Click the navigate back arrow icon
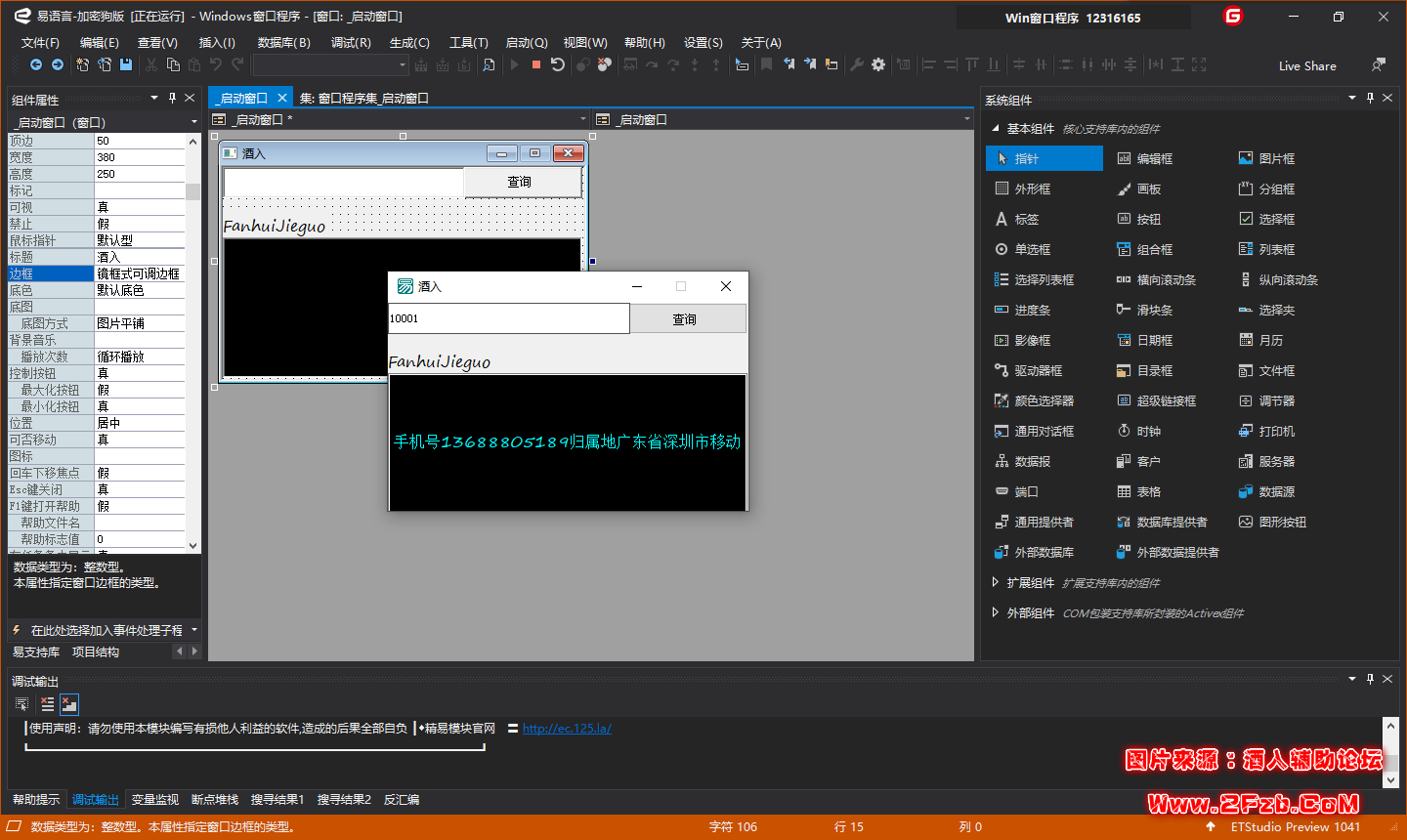This screenshot has width=1407, height=840. pos(36,64)
